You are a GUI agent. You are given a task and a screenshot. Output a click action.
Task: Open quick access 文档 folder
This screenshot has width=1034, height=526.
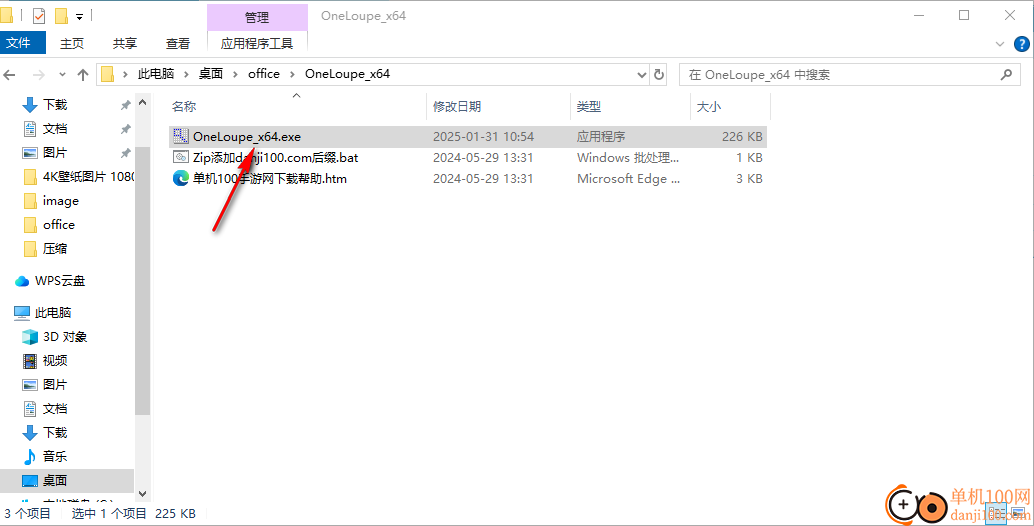tap(55, 129)
